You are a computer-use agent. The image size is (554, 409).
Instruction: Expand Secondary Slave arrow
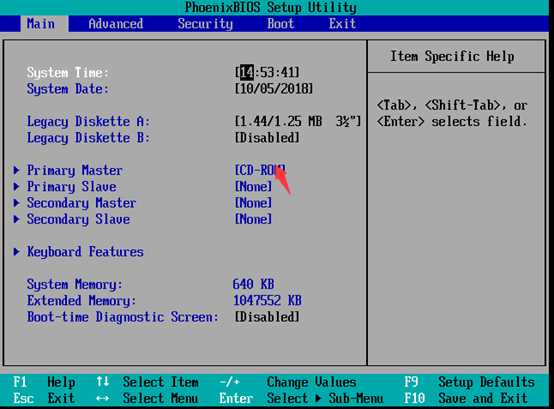[16, 219]
